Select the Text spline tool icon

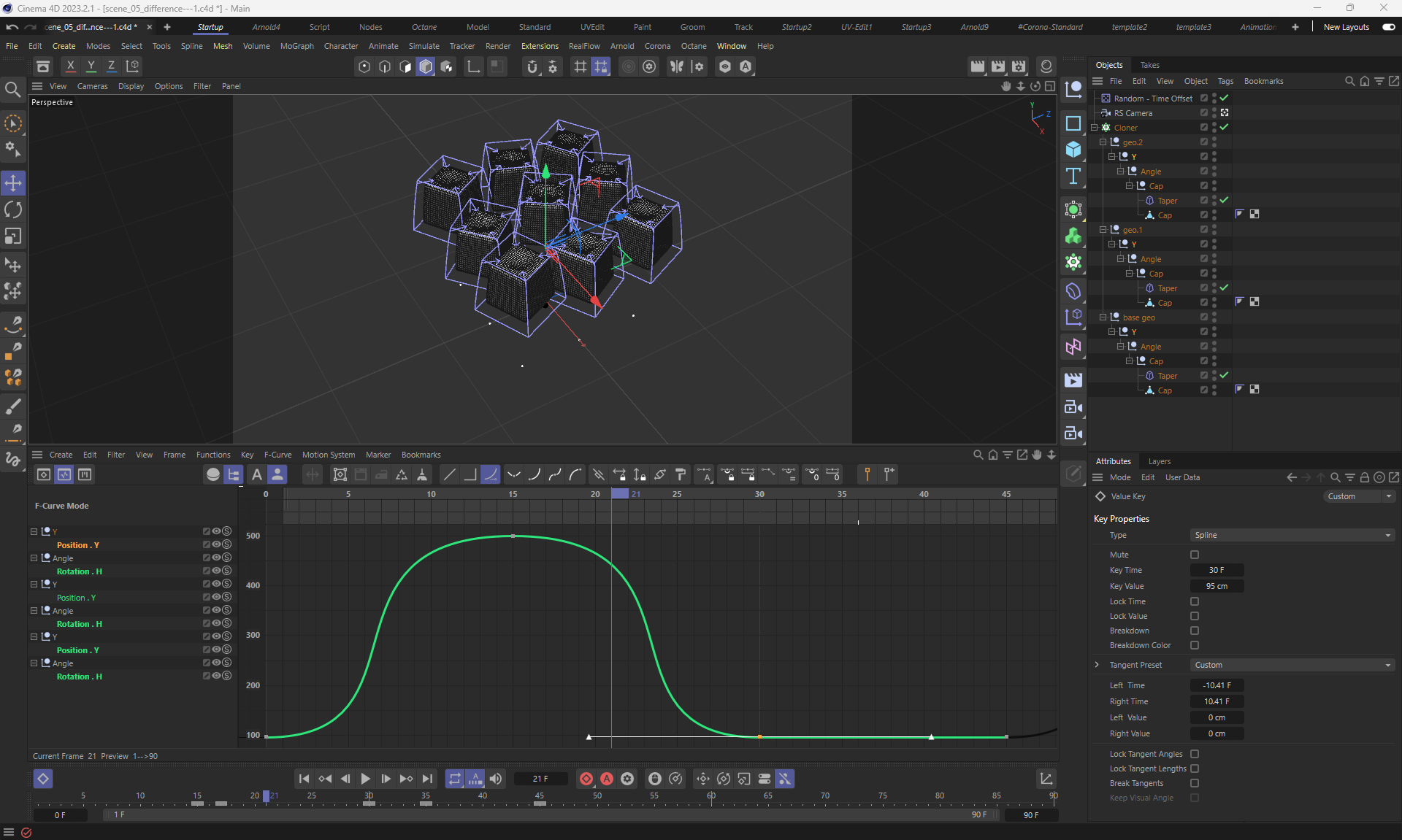point(1073,176)
